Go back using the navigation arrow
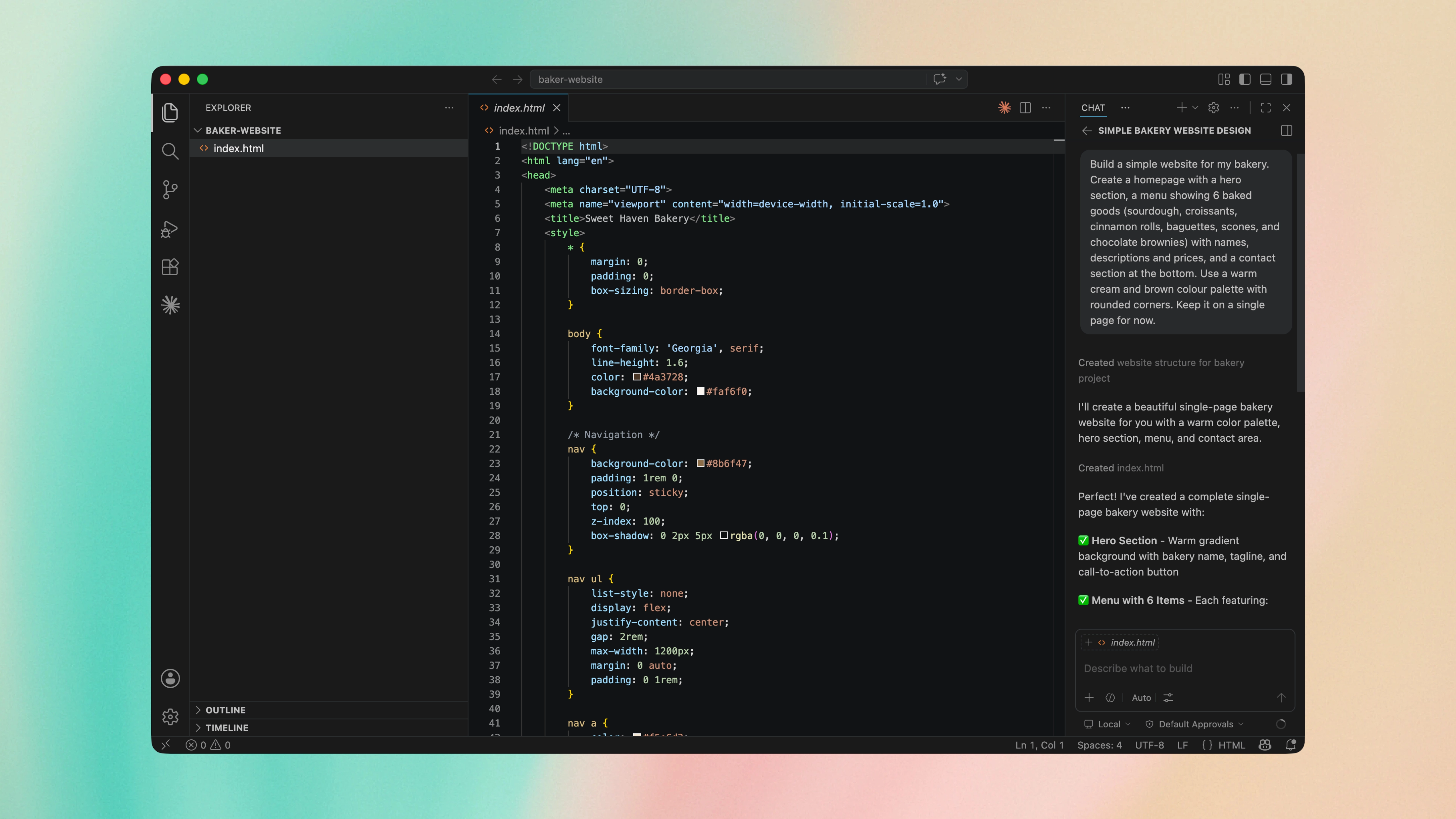Image resolution: width=1456 pixels, height=819 pixels. pyautogui.click(x=496, y=80)
